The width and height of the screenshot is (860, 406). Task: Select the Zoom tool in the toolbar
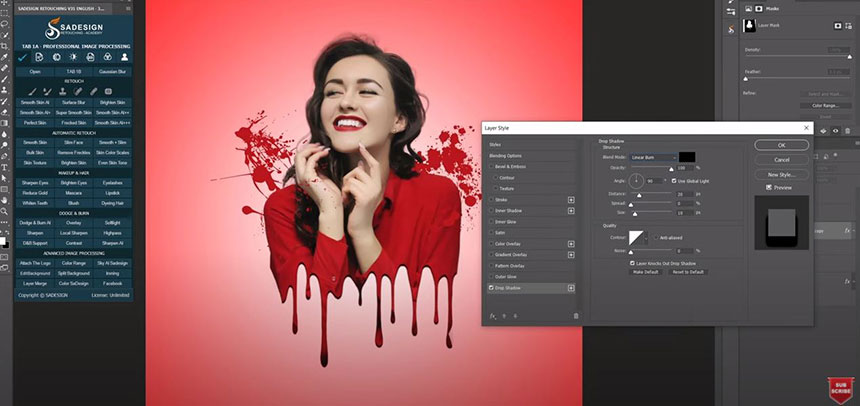[4, 211]
